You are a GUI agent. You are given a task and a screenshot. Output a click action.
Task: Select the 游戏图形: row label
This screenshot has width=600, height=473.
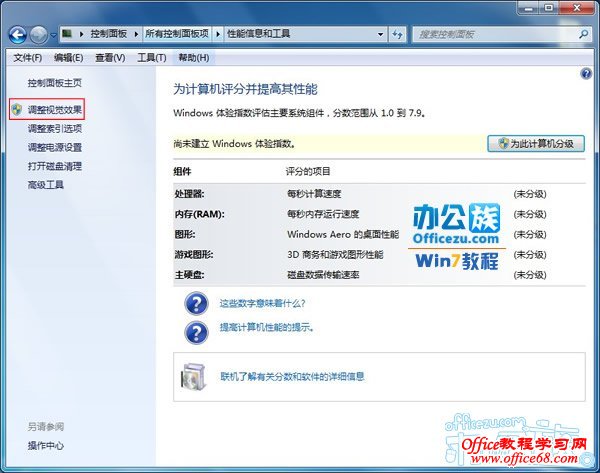click(x=194, y=254)
